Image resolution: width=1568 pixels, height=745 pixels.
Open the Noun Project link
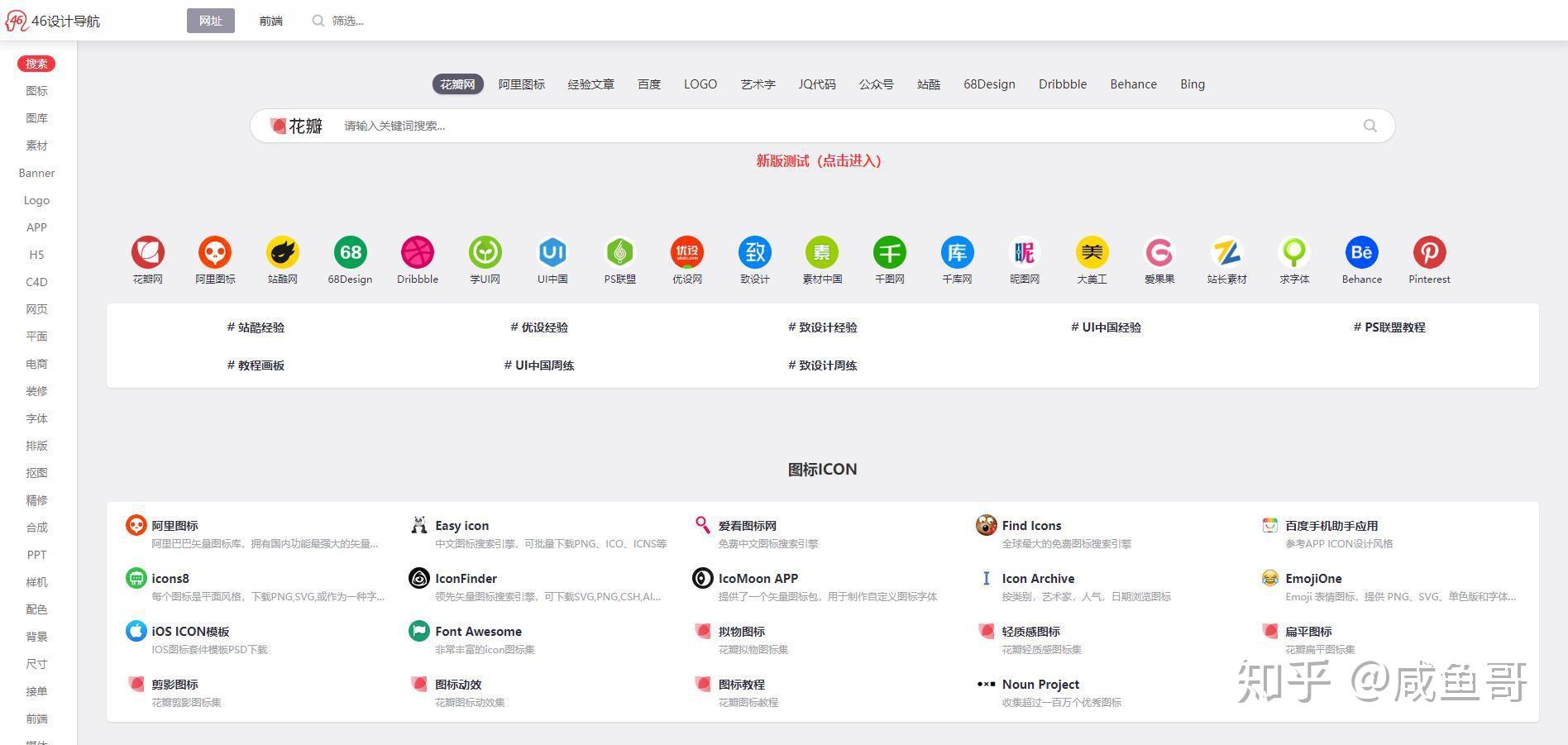[x=1040, y=685]
